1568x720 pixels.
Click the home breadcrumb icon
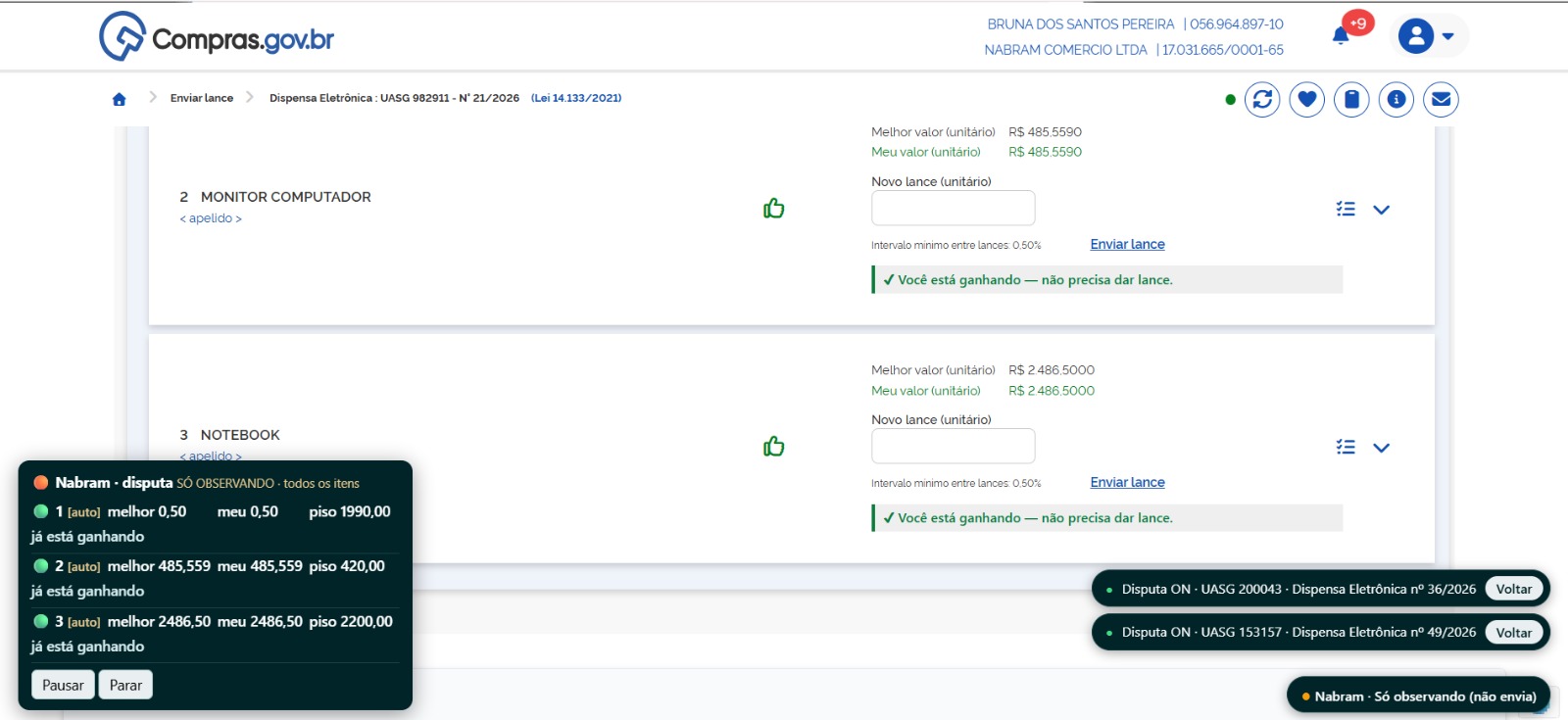pos(120,99)
